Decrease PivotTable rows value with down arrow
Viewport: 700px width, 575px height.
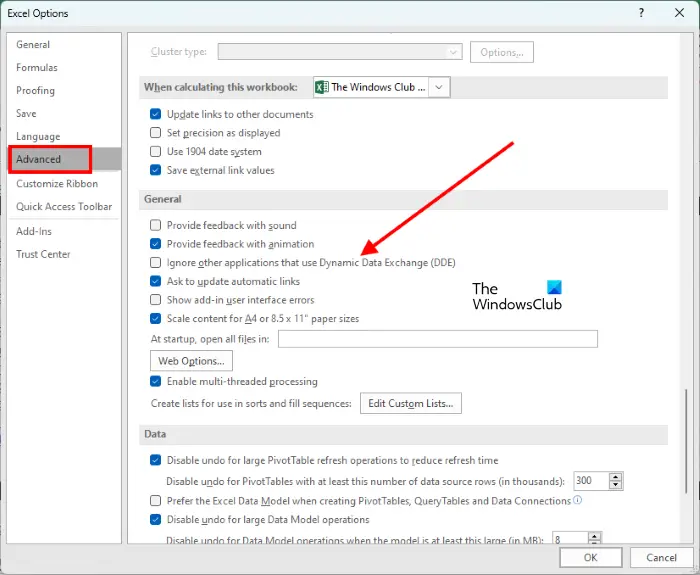pos(616,485)
